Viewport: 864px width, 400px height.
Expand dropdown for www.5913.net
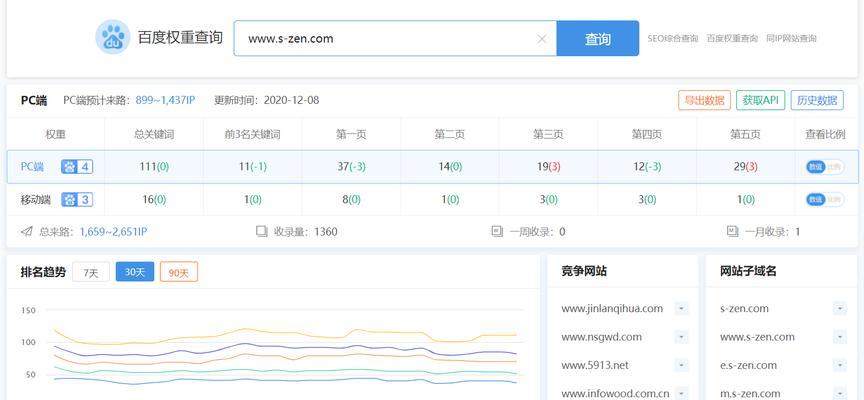pos(682,365)
